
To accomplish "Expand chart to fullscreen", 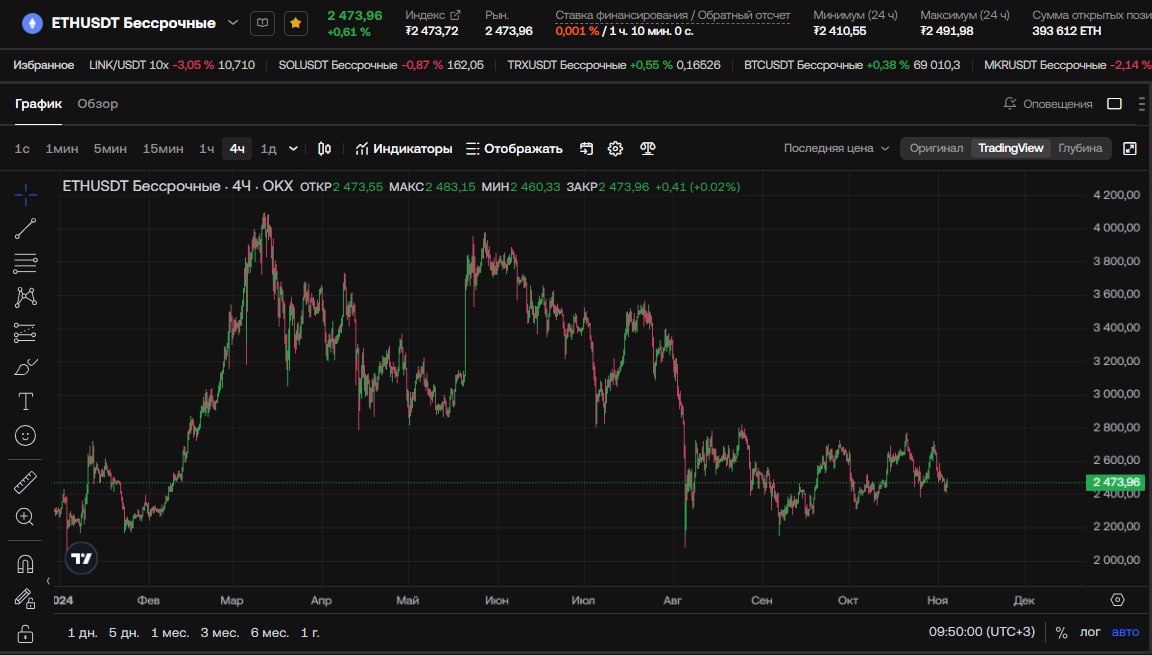I will tap(1130, 148).
